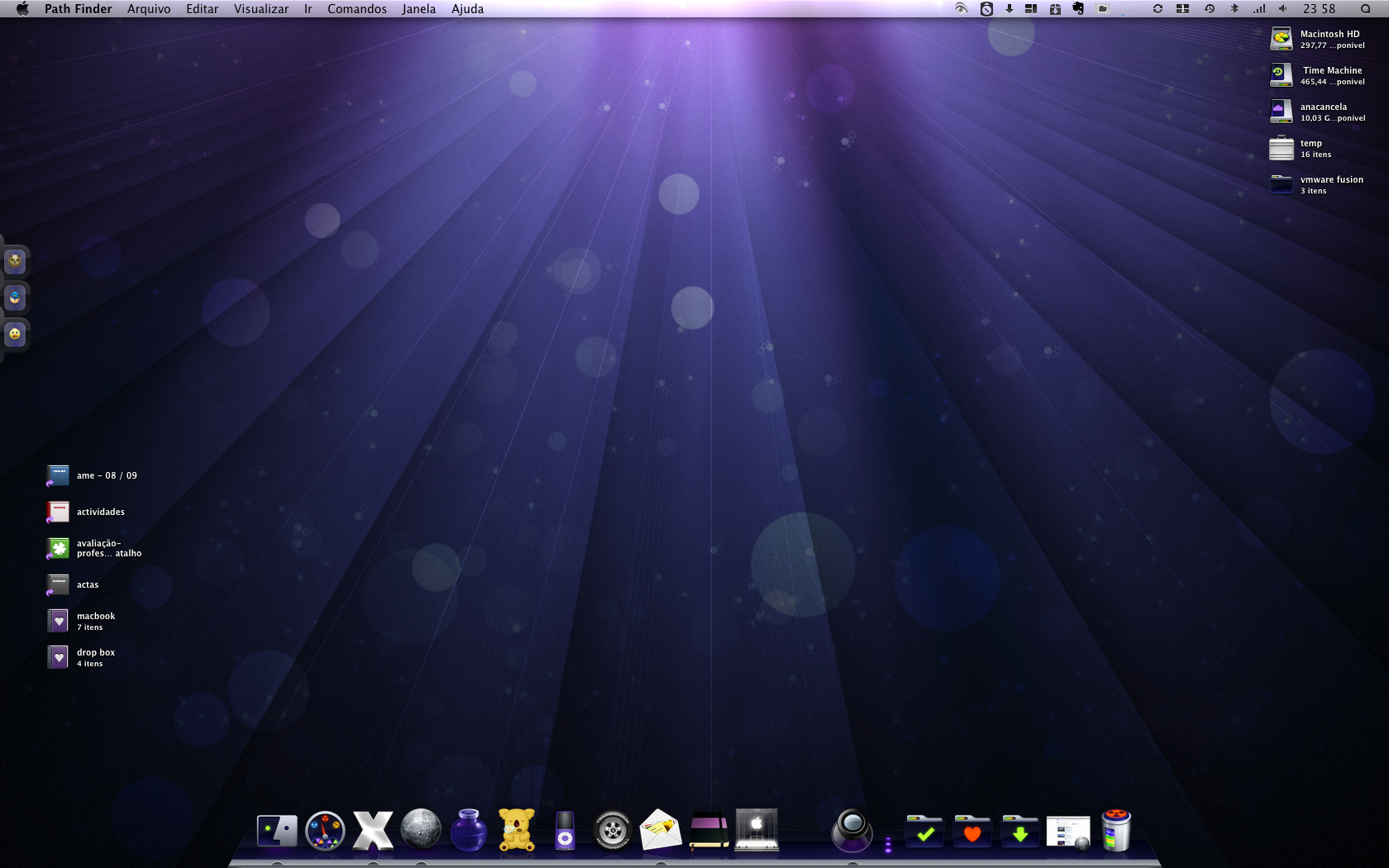The image size is (1389, 868).
Task: Select the Macintosh HD drive icon
Action: tap(1282, 39)
